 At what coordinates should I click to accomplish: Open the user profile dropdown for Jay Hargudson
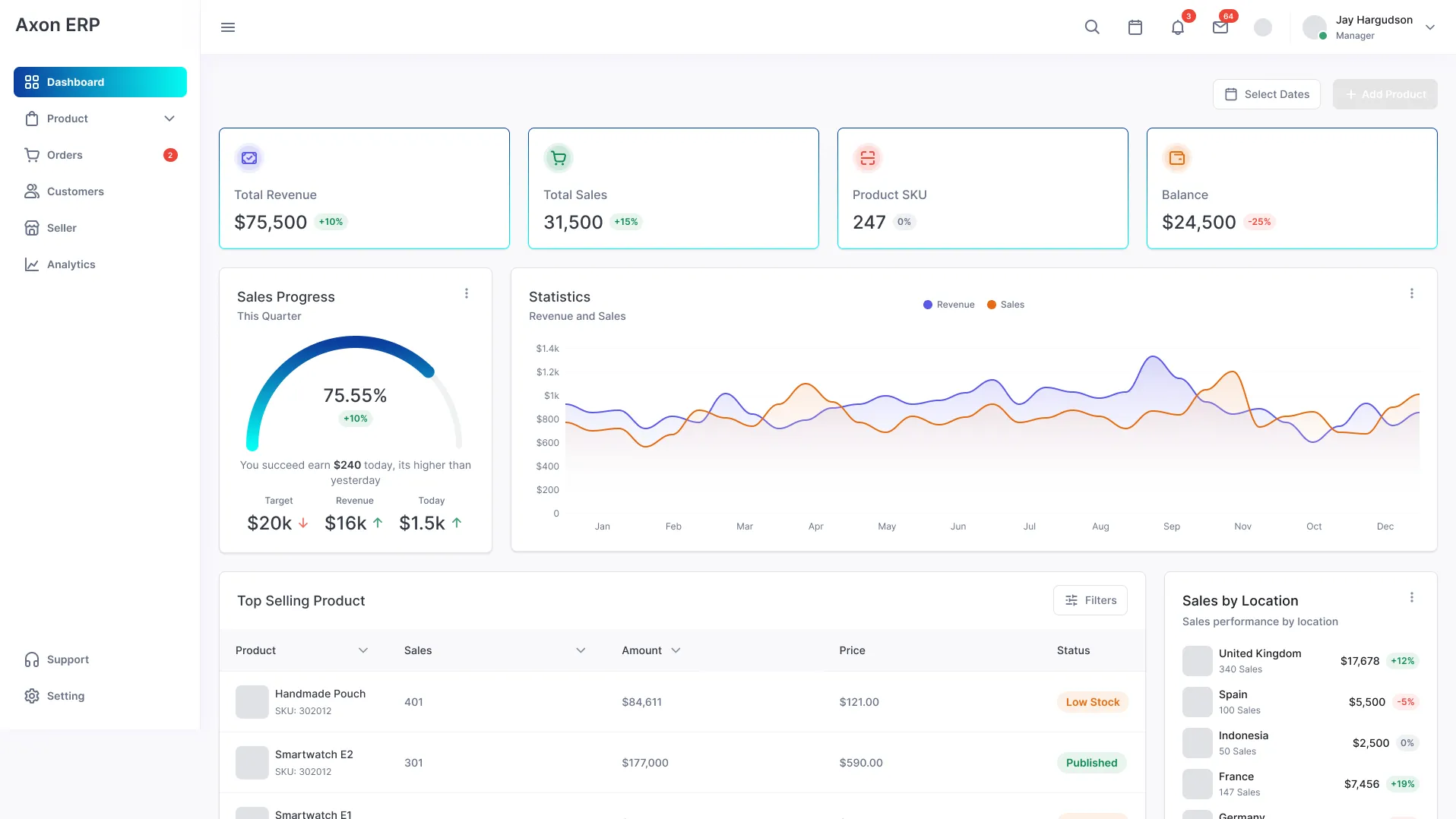[1430, 27]
